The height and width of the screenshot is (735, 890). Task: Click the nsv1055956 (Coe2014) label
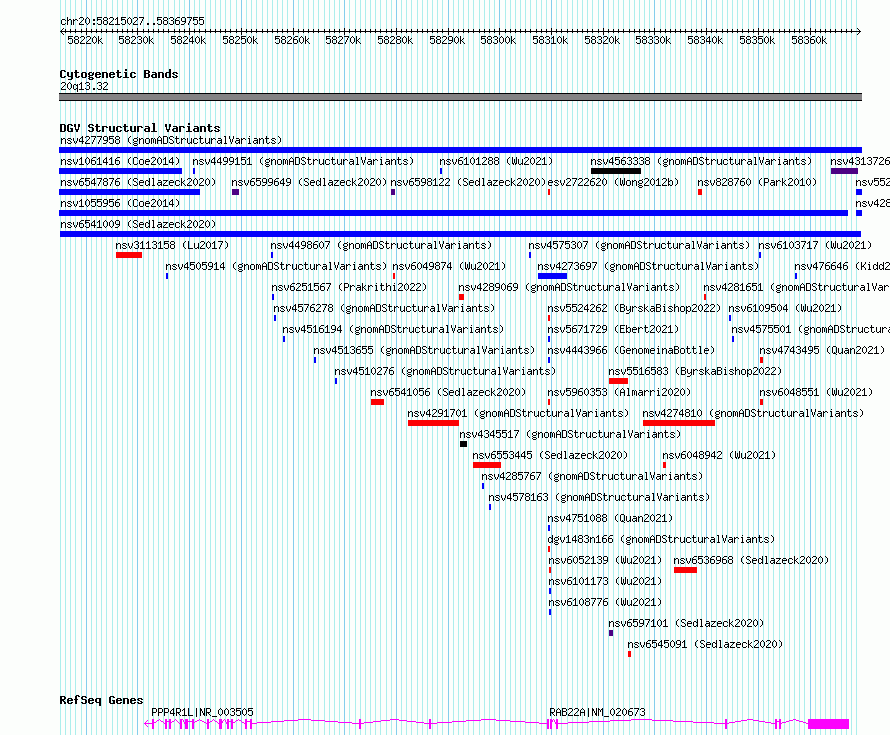[x=120, y=203]
